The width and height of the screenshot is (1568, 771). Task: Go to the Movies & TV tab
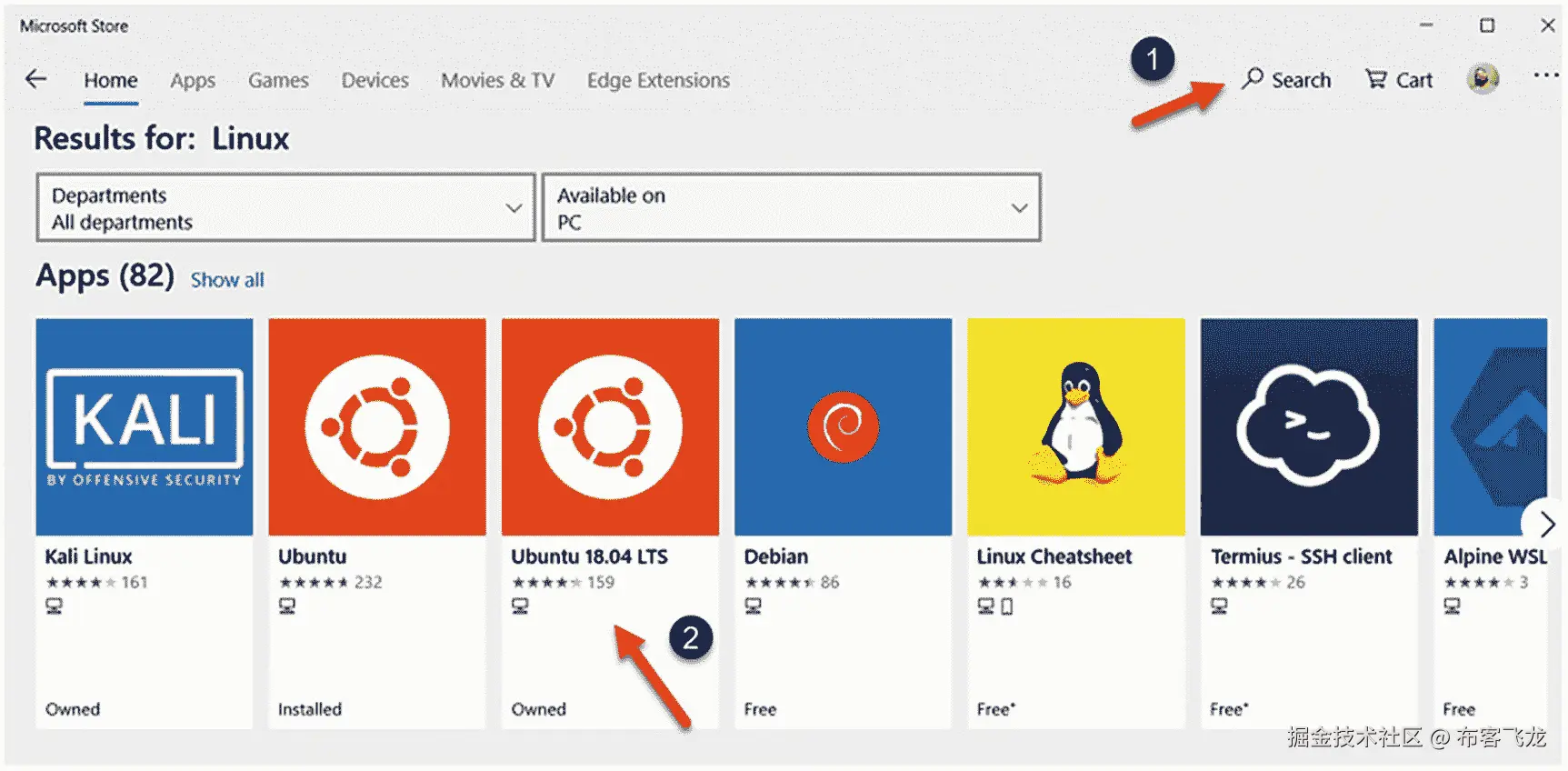(x=497, y=80)
